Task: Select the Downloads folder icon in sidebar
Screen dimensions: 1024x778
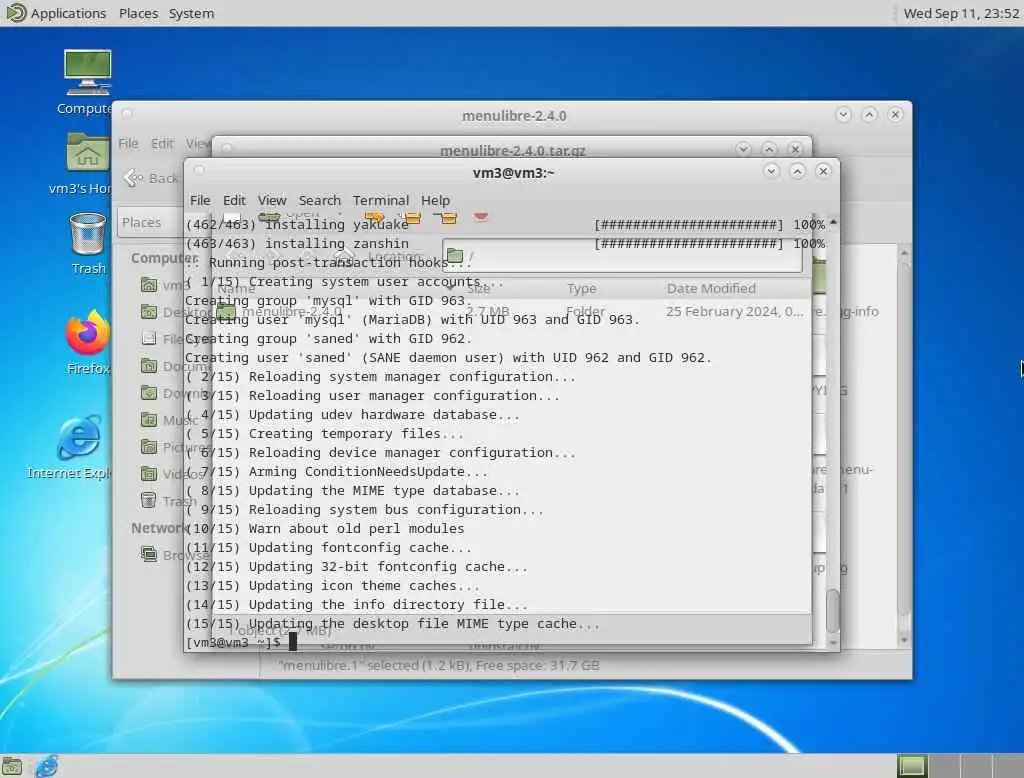Action: pos(149,393)
